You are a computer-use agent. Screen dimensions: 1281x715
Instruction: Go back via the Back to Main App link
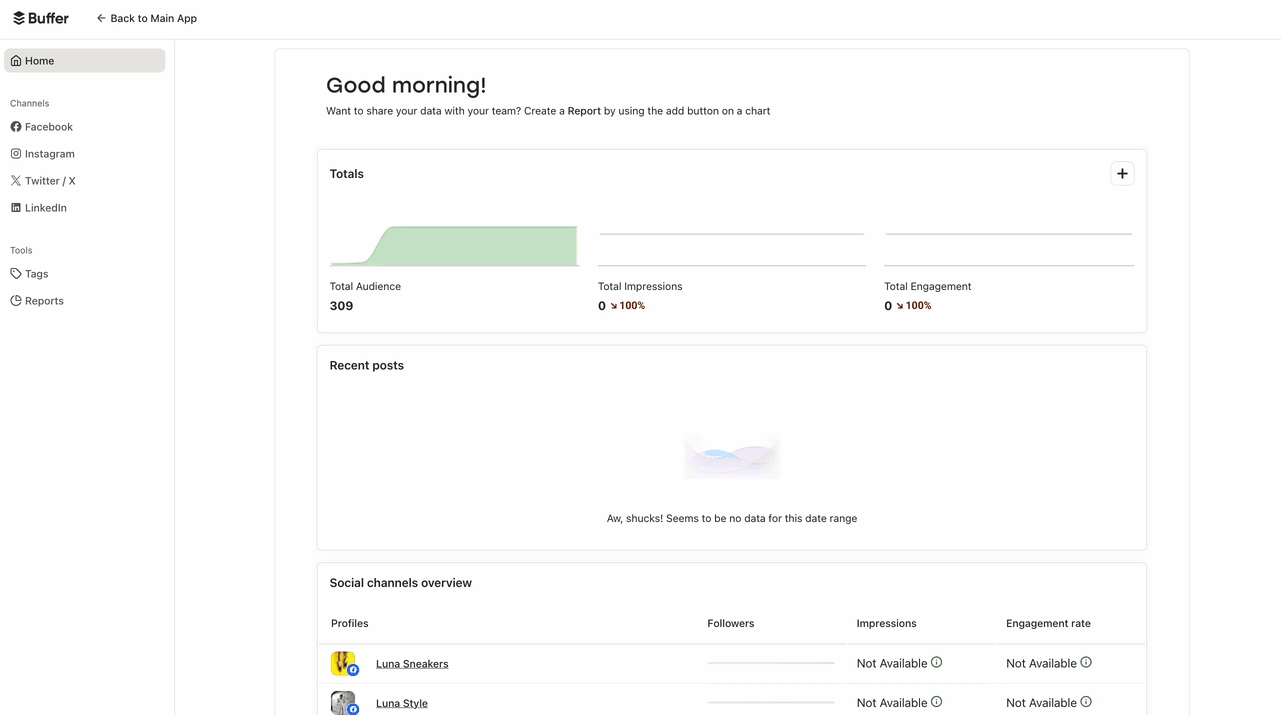[x=146, y=18]
